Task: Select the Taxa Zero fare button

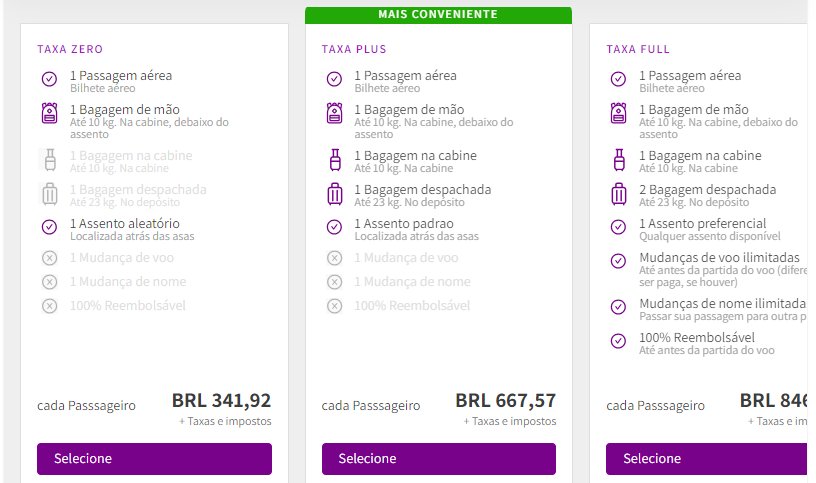Action: click(154, 459)
